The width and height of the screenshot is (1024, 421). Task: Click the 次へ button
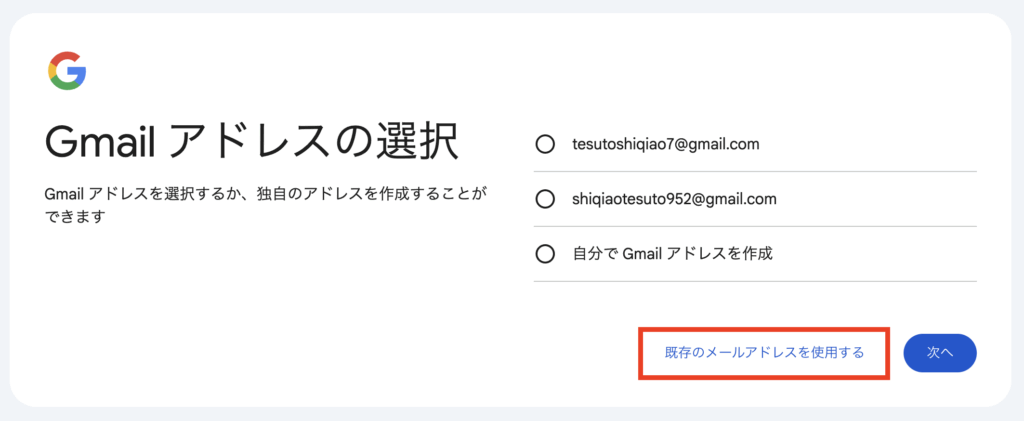[940, 353]
